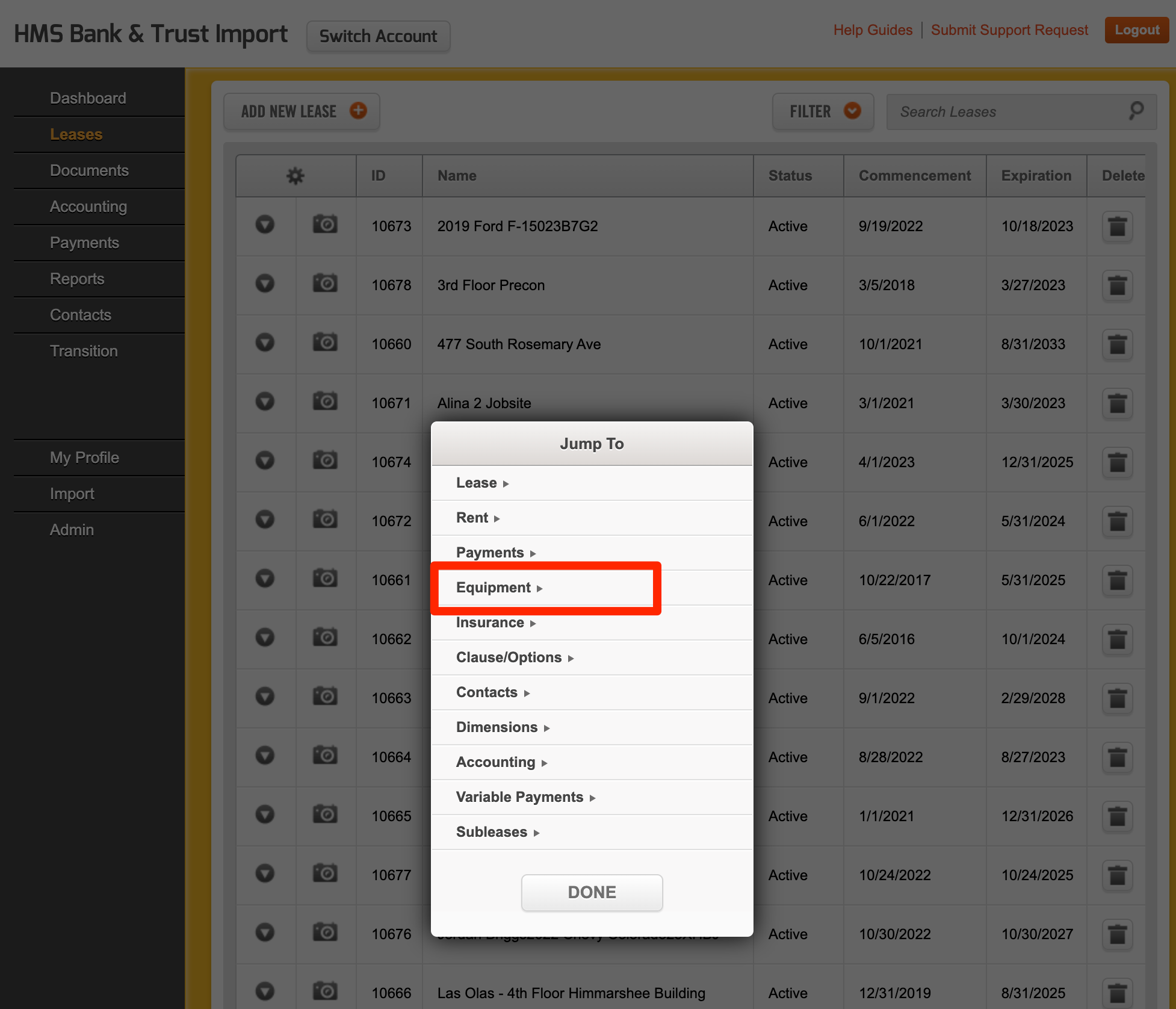
Task: Open camera icon for lease 10663
Action: 325,697
